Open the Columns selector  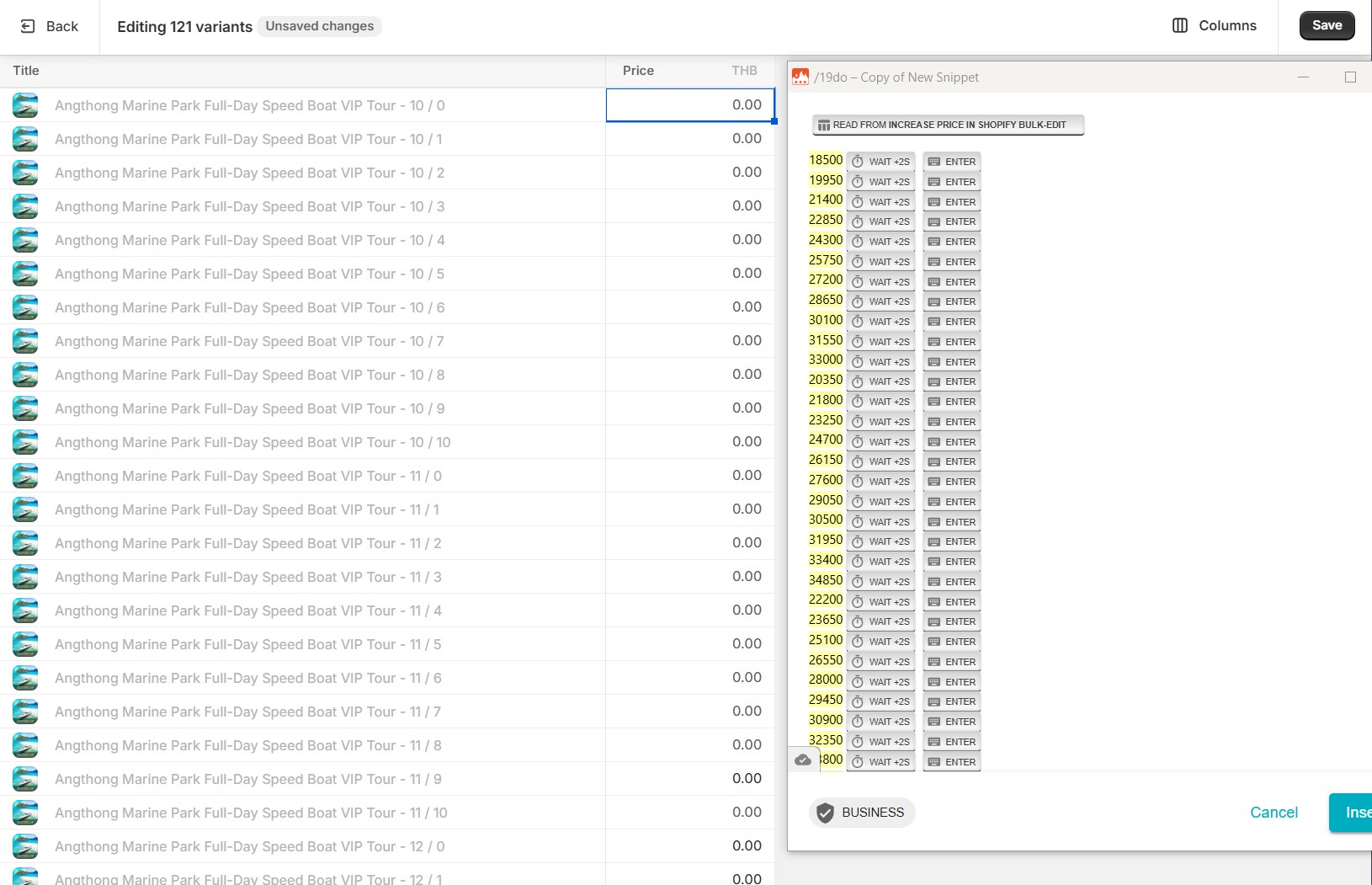click(x=1214, y=25)
